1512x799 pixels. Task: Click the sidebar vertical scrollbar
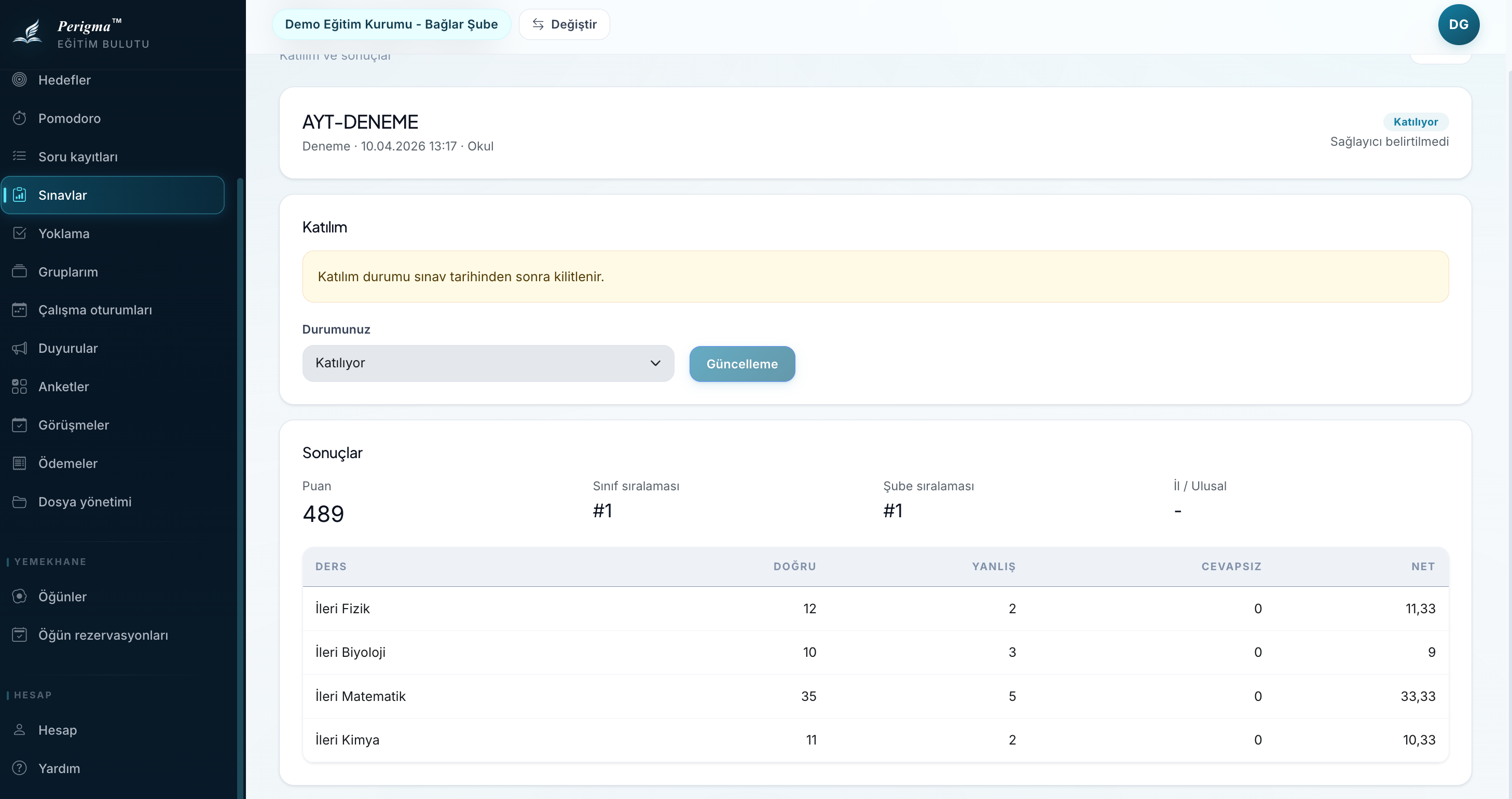(x=240, y=487)
